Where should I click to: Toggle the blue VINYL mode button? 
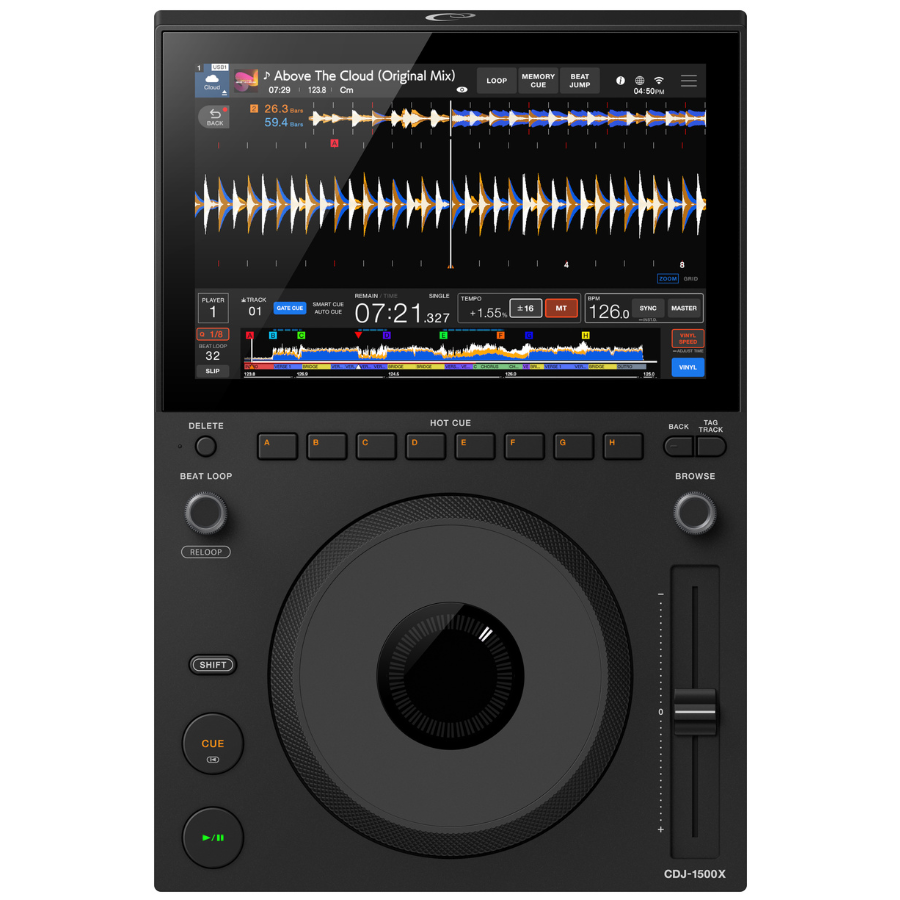pyautogui.click(x=688, y=367)
